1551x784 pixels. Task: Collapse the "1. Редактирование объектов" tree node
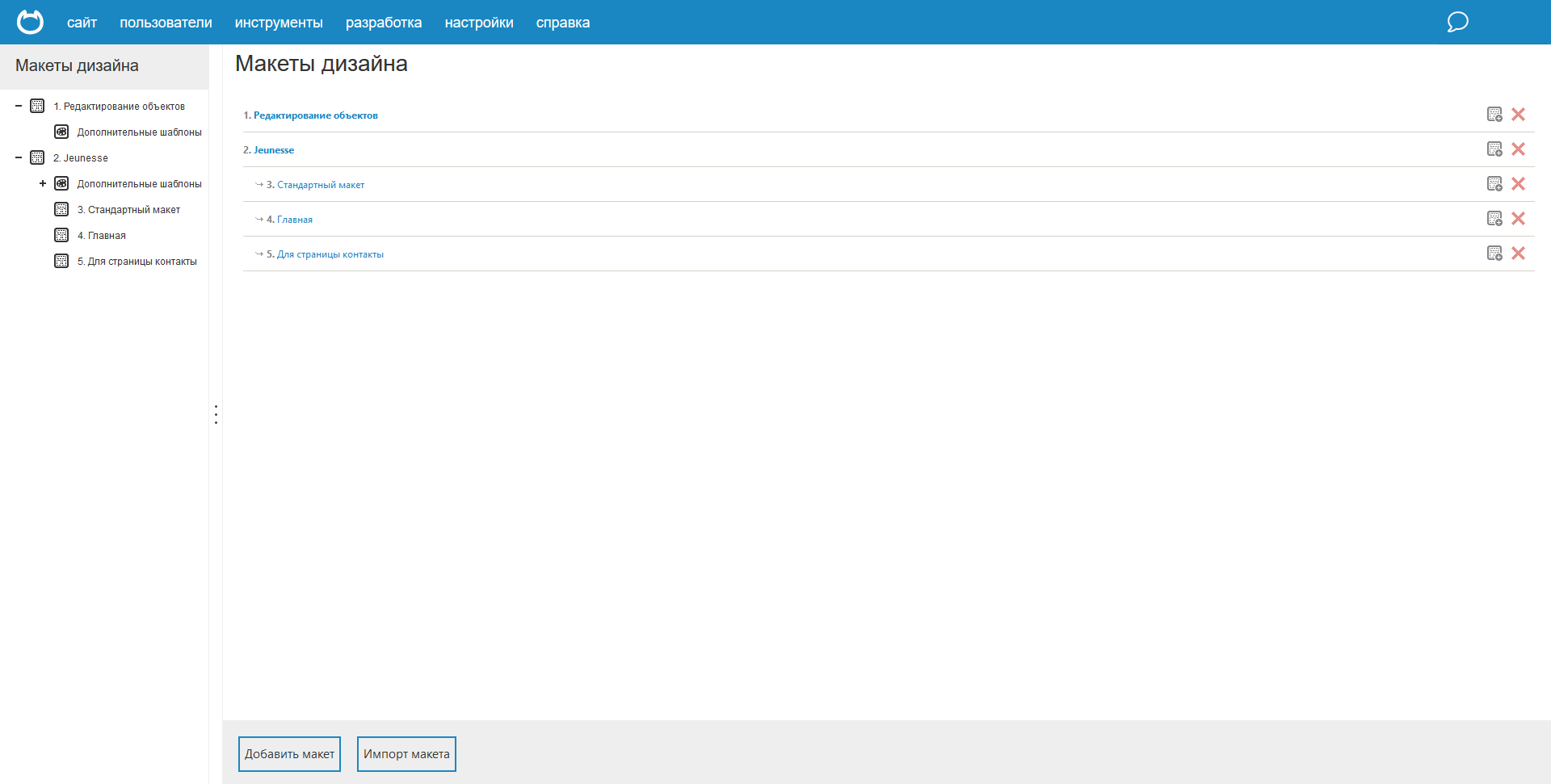pos(19,106)
